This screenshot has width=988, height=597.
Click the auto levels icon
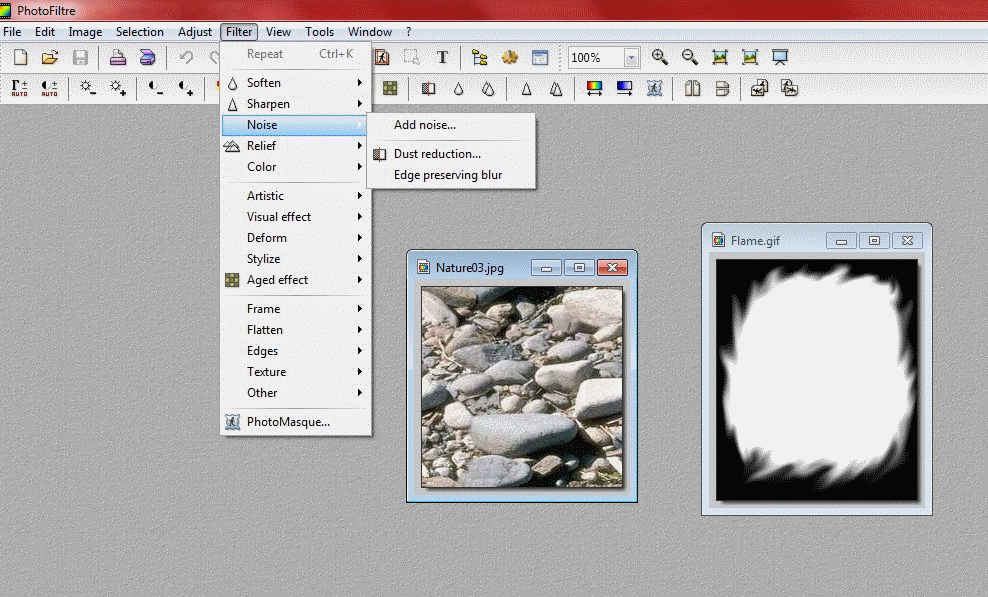coord(20,88)
